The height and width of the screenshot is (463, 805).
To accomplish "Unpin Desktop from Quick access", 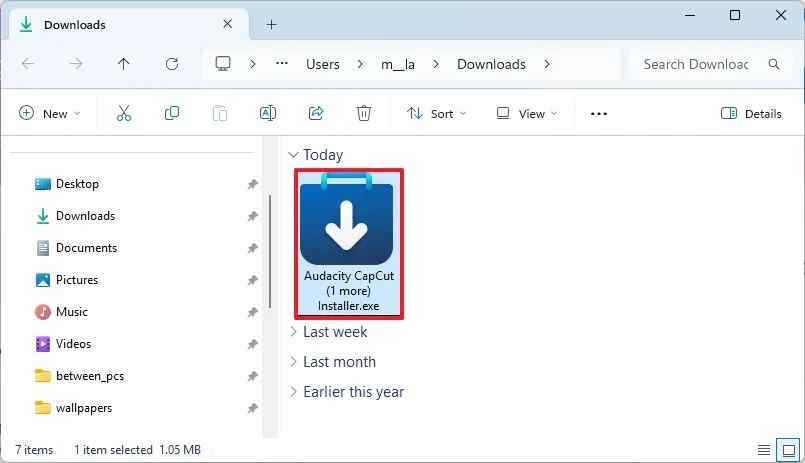I will (x=252, y=184).
